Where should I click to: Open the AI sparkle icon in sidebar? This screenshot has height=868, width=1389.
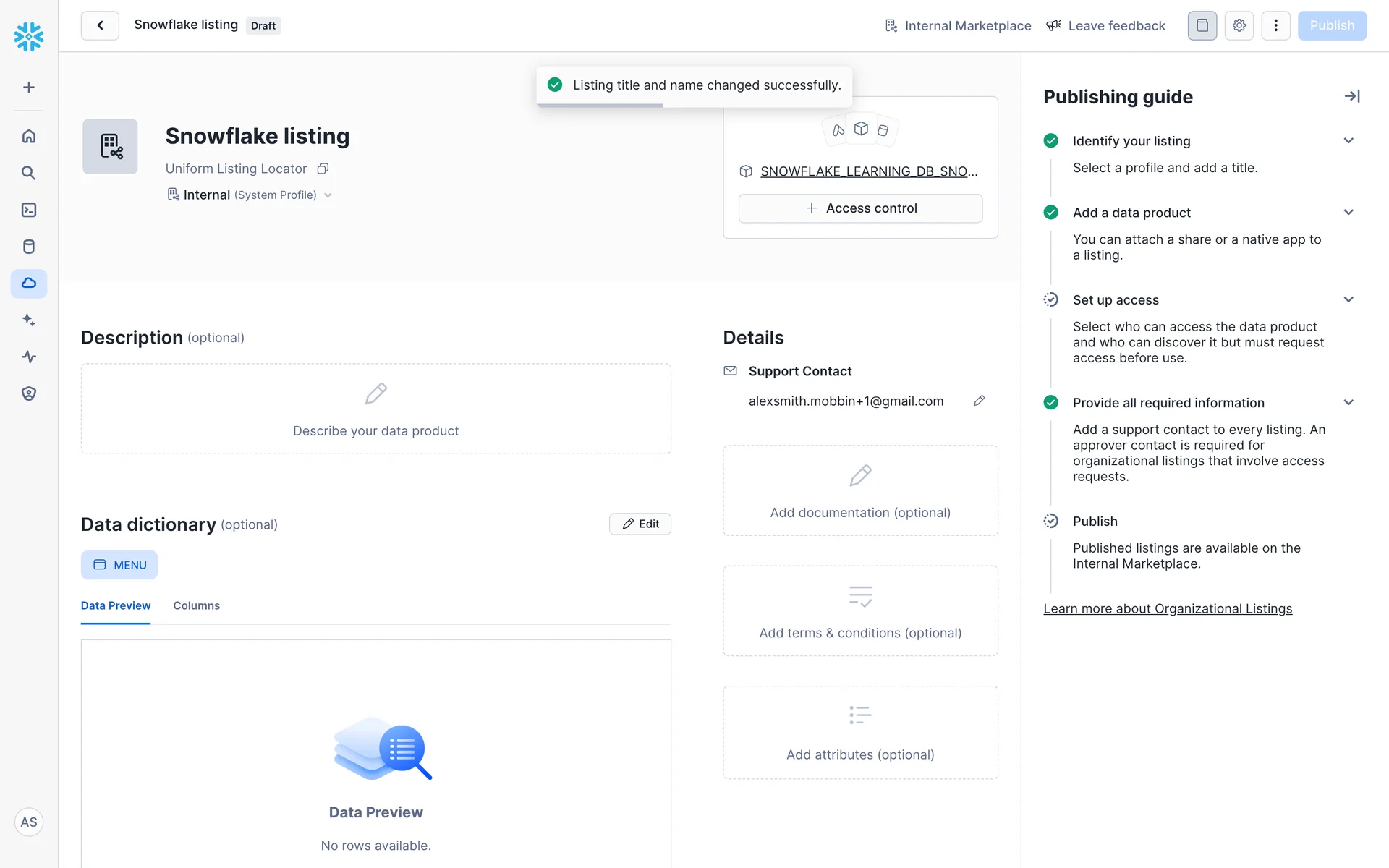(x=29, y=320)
